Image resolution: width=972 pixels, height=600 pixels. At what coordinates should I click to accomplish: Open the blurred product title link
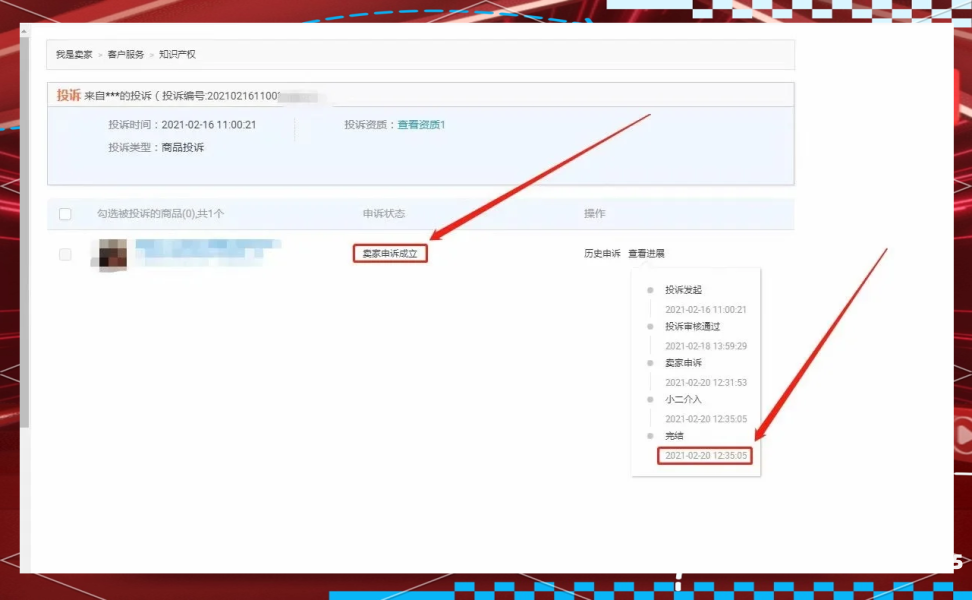(x=207, y=245)
